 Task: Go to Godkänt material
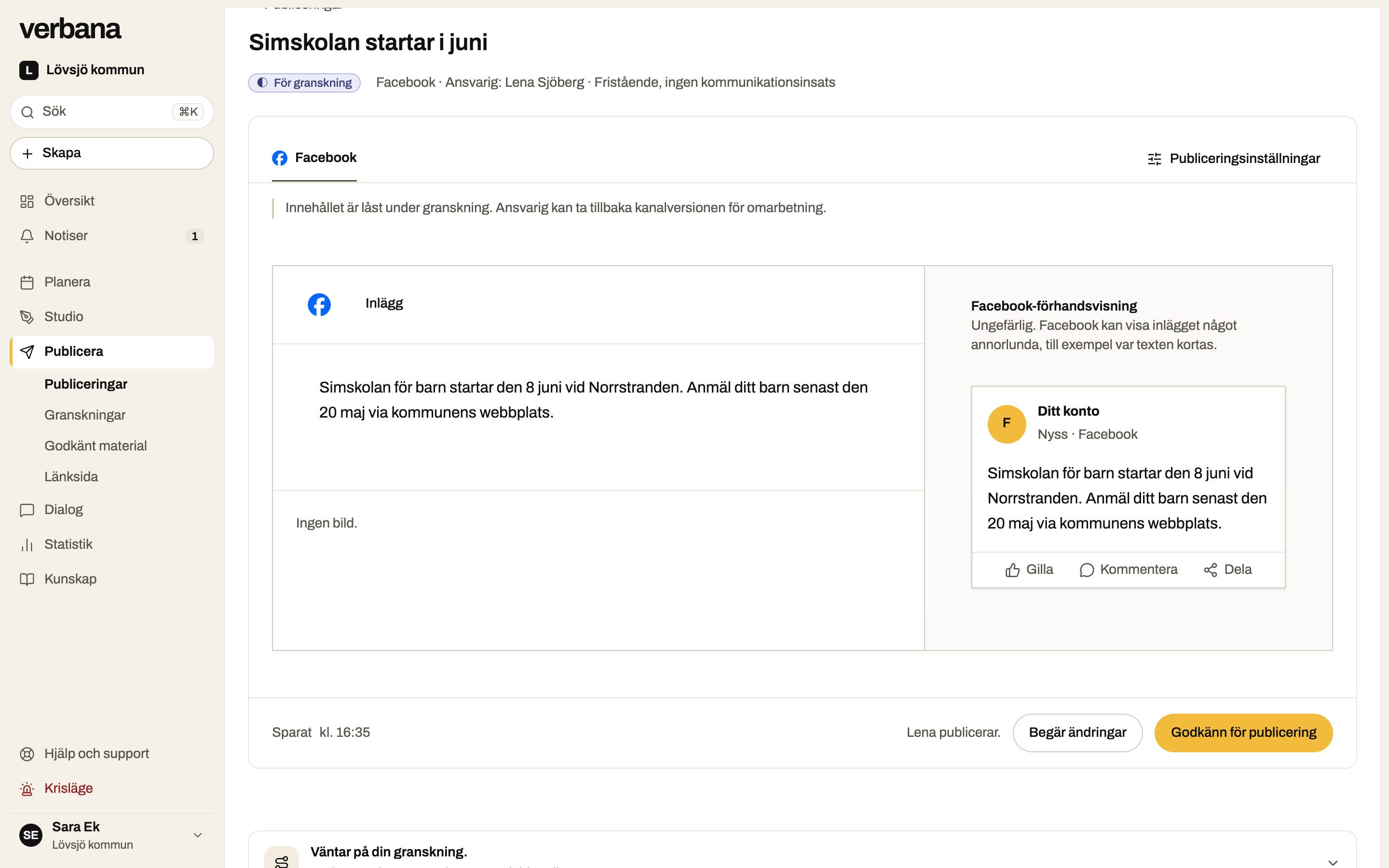pyautogui.click(x=96, y=446)
